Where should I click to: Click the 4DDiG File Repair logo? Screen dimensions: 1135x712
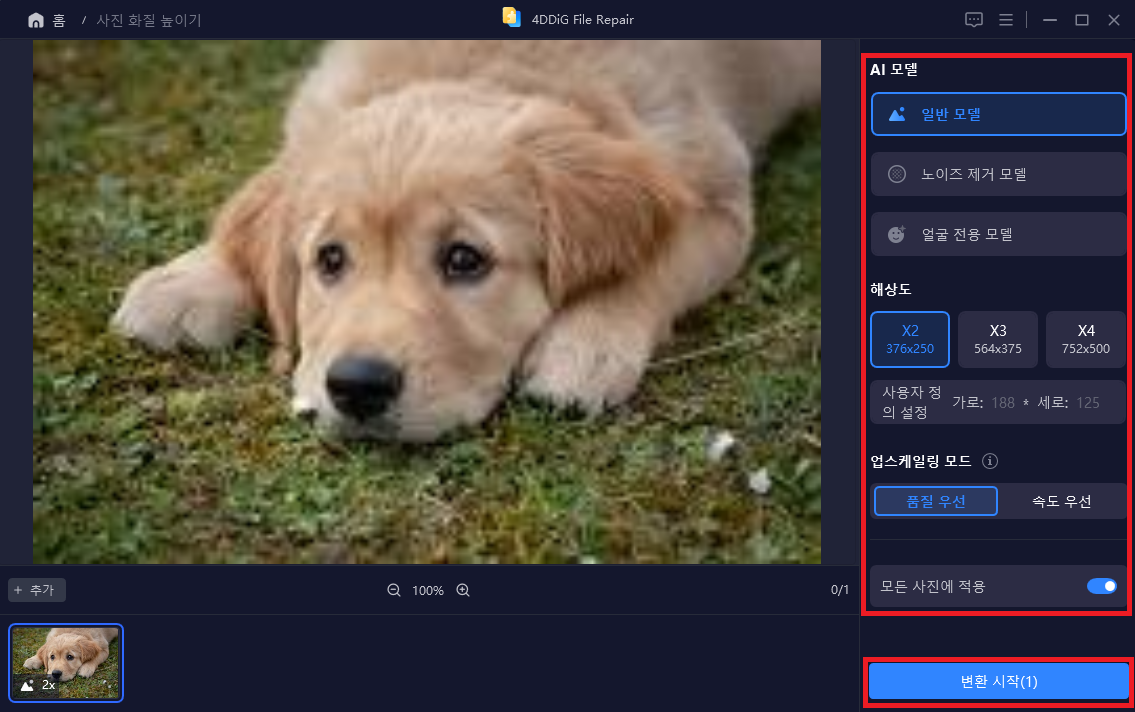512,17
